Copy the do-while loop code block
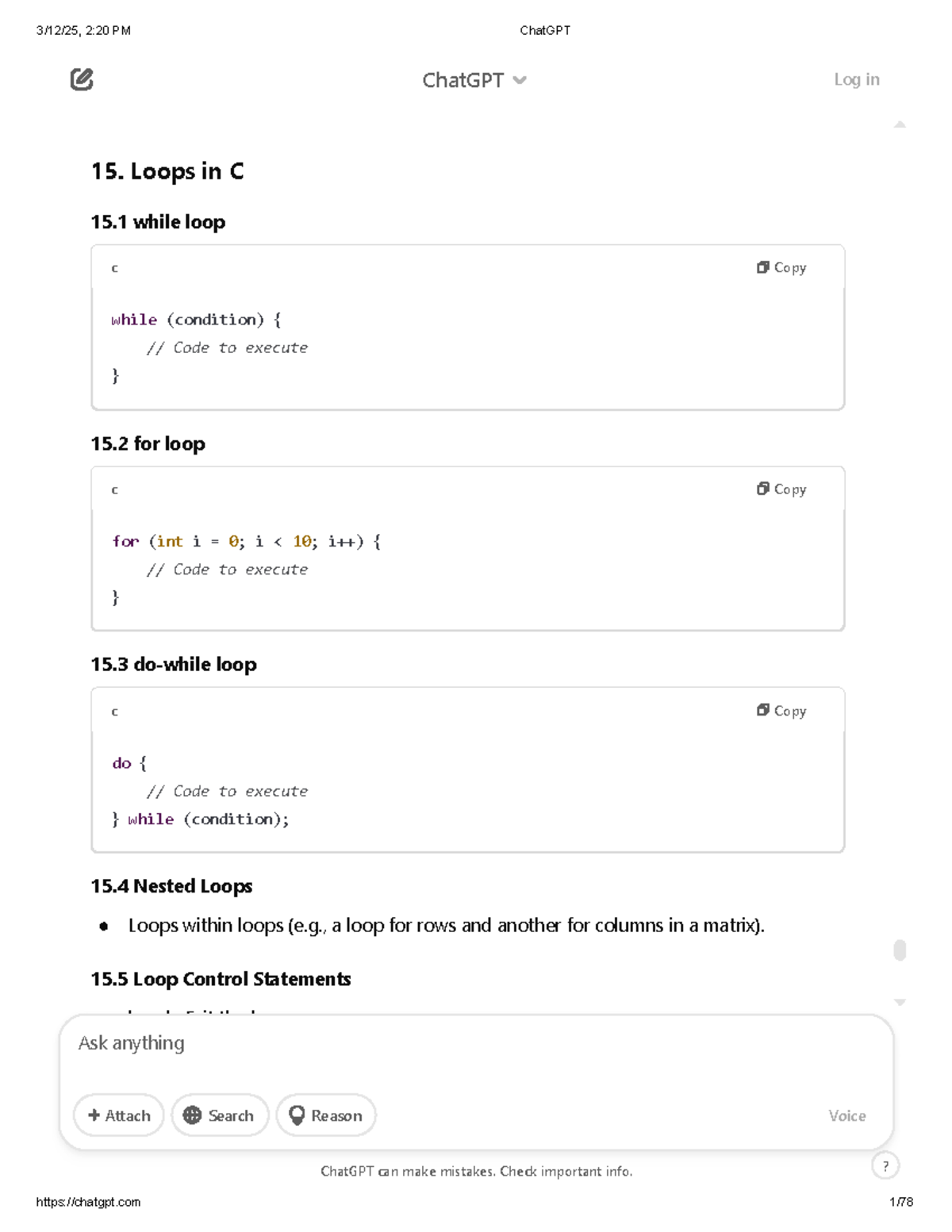Screen dimensions: 952x1232 point(781,711)
